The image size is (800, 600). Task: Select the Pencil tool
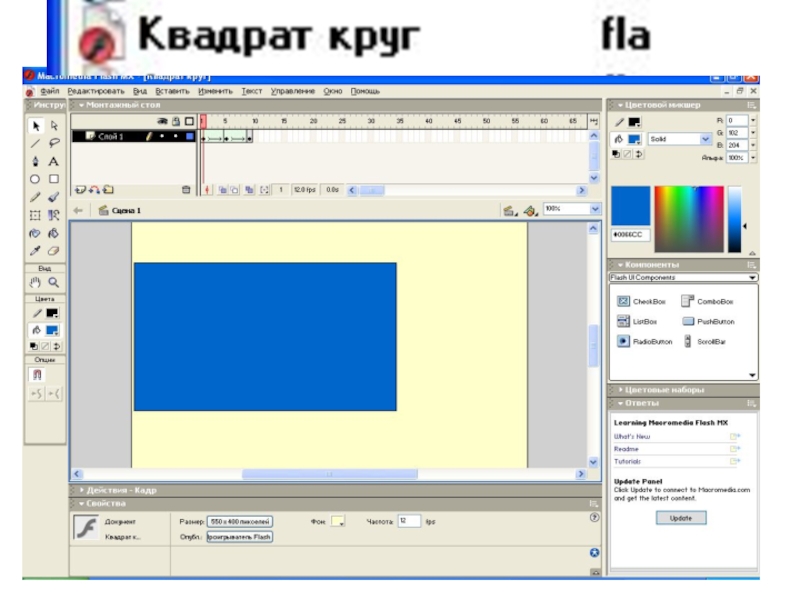35,197
